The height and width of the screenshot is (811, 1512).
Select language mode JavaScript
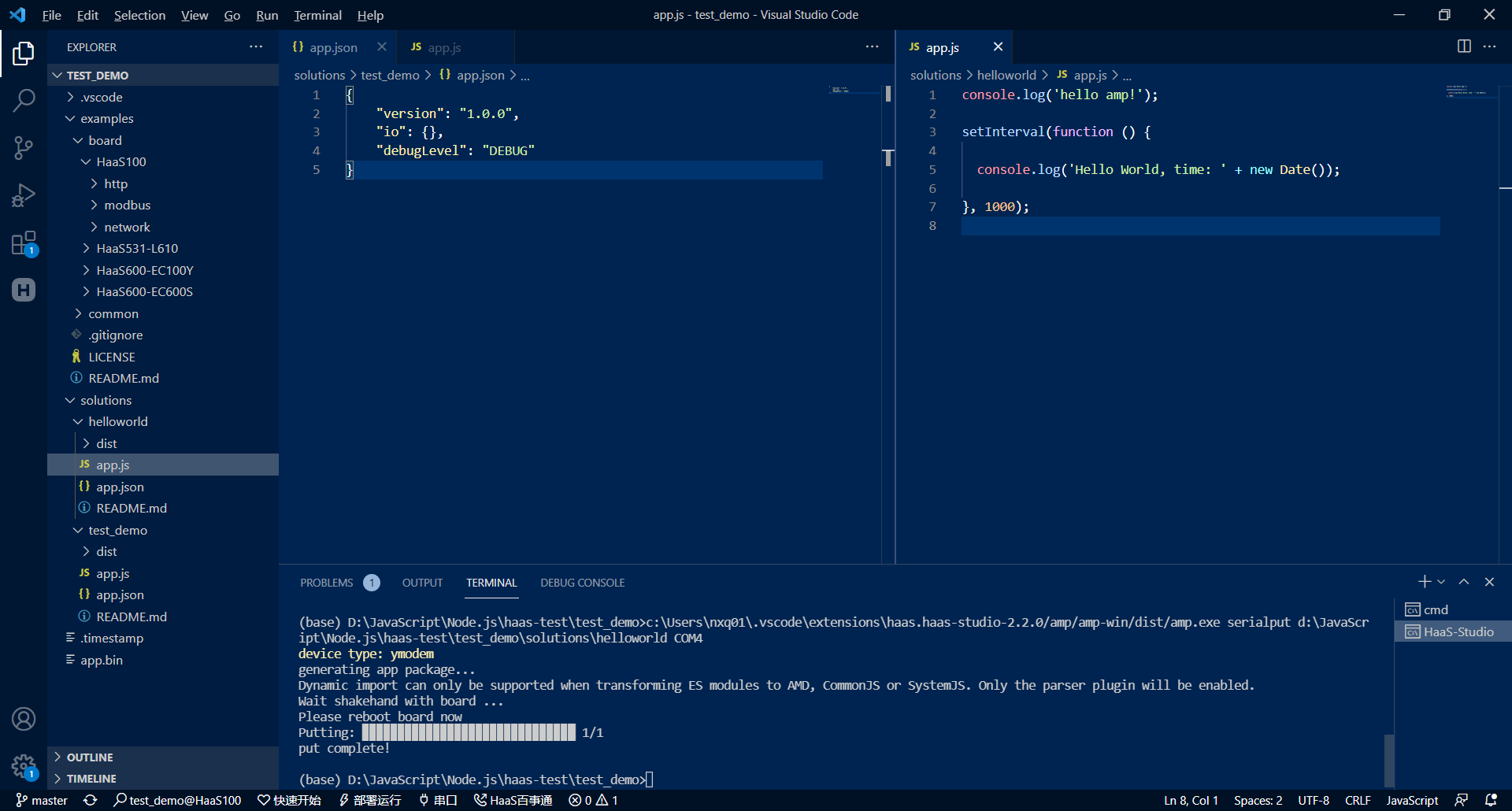1412,800
